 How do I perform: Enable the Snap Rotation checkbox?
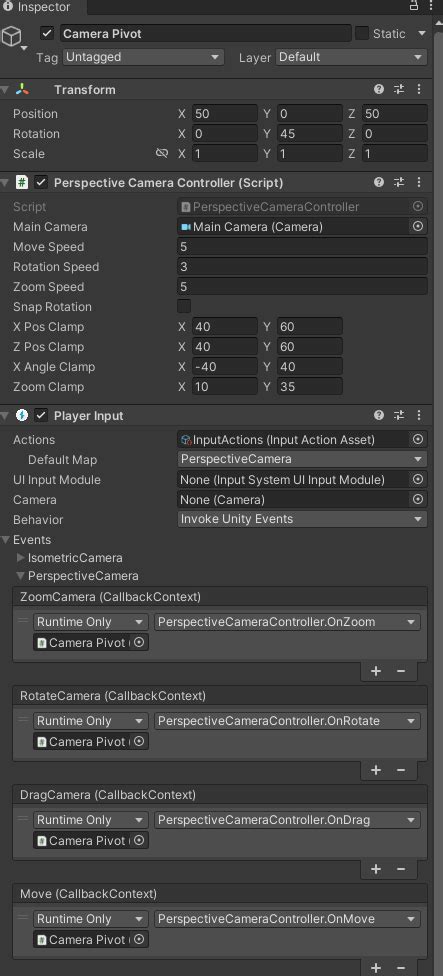tap(184, 306)
